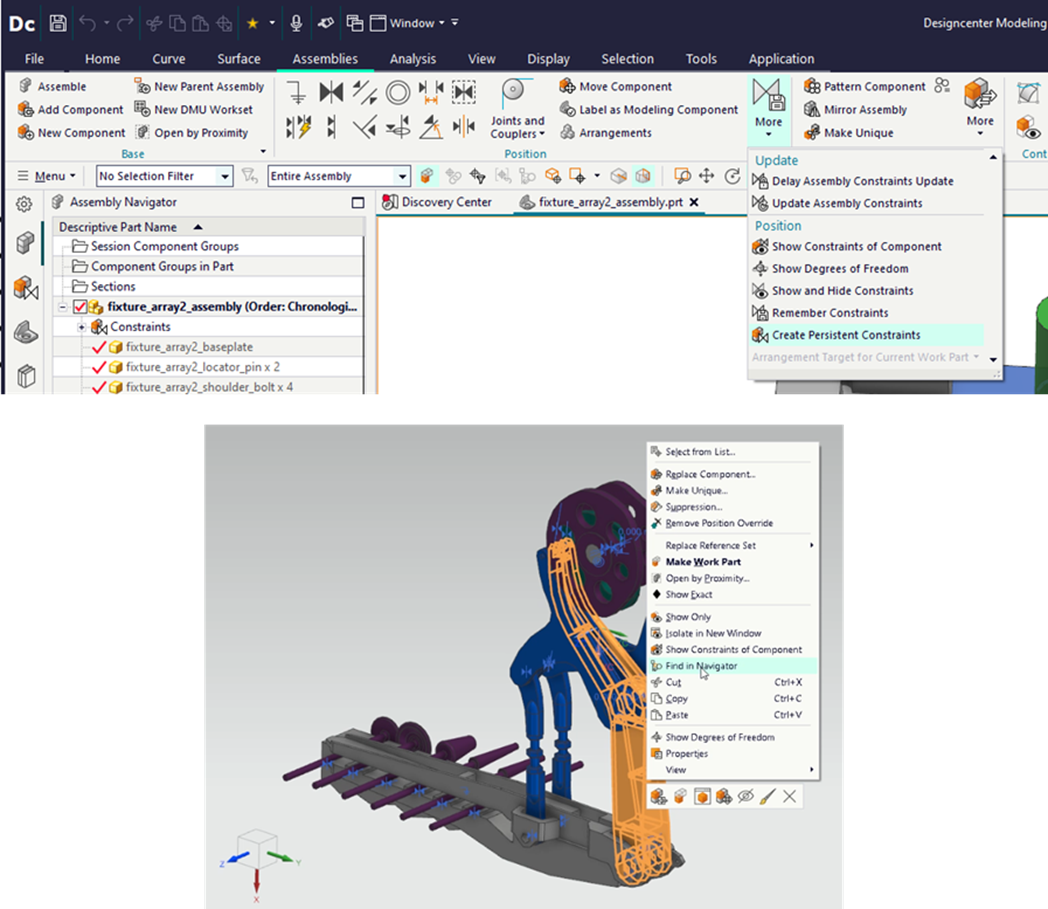Click Move Component in Position group

[x=615, y=86]
